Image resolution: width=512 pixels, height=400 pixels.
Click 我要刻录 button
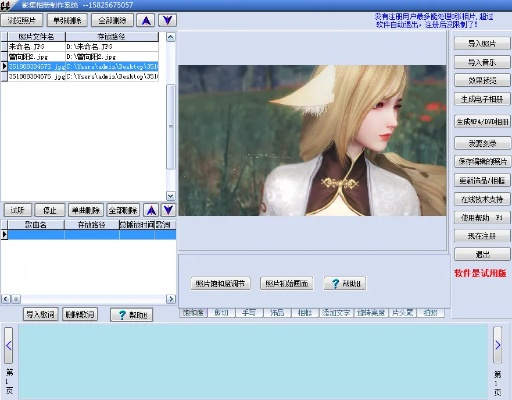pos(482,143)
